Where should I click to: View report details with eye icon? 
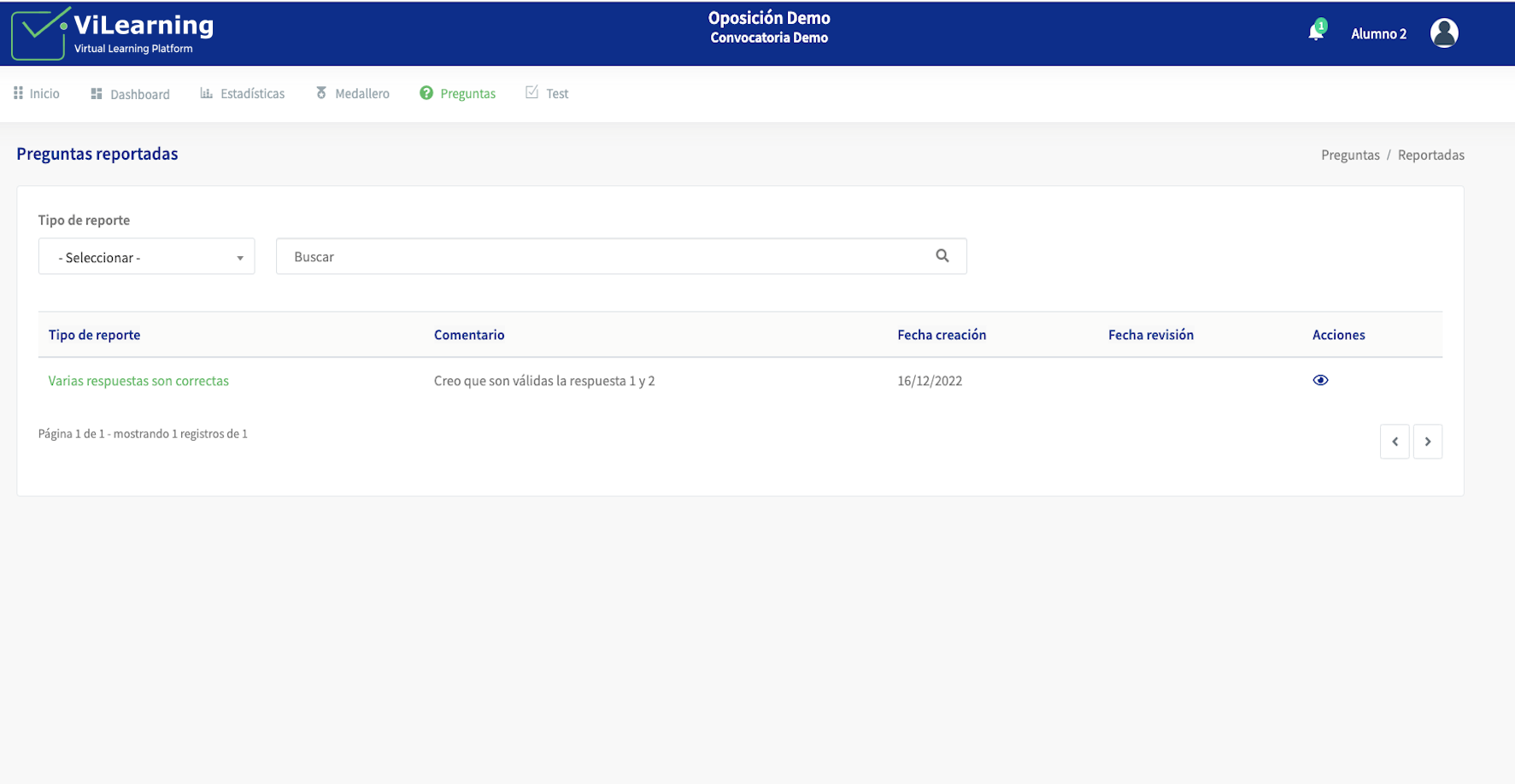tap(1320, 380)
